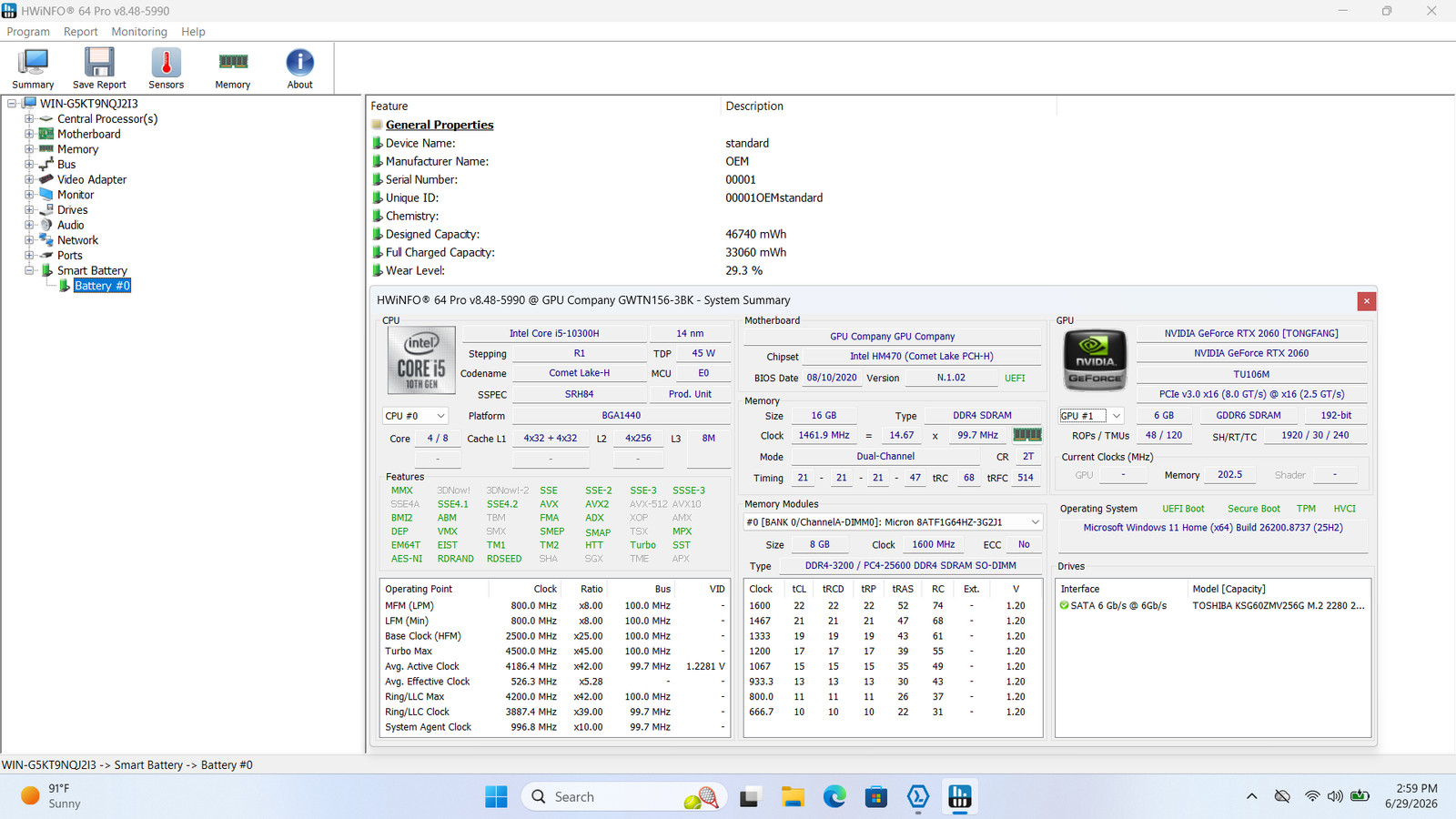The width and height of the screenshot is (1456, 819).
Task: Select Drives in the tree
Action: pos(73,210)
